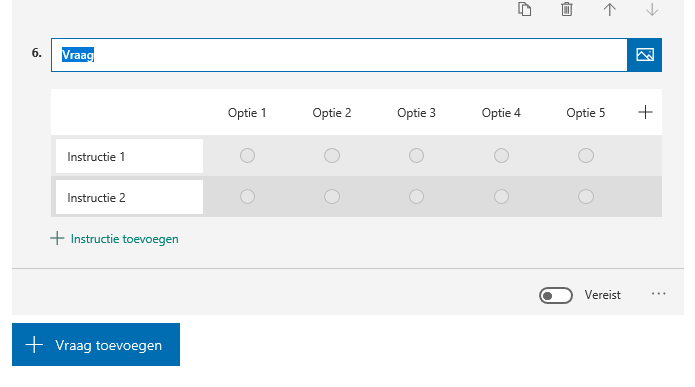The width and height of the screenshot is (695, 387).
Task: Edit the Instructie 1 row label
Action: (129, 156)
